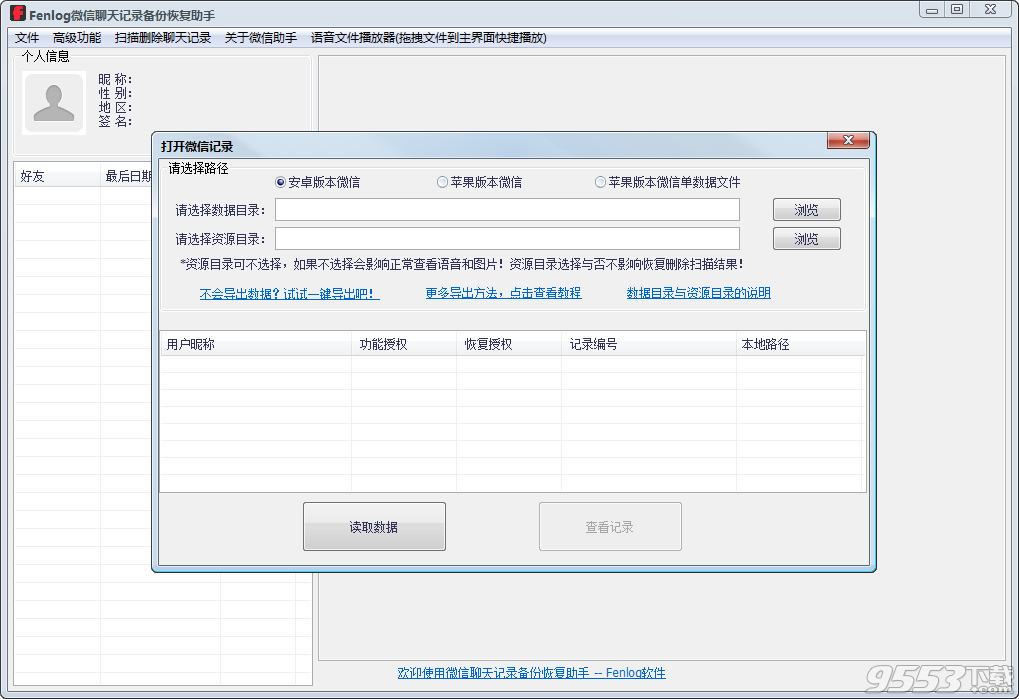This screenshot has height=699, width=1019.
Task: Close the 打开微信记录 dialog
Action: pyautogui.click(x=848, y=140)
